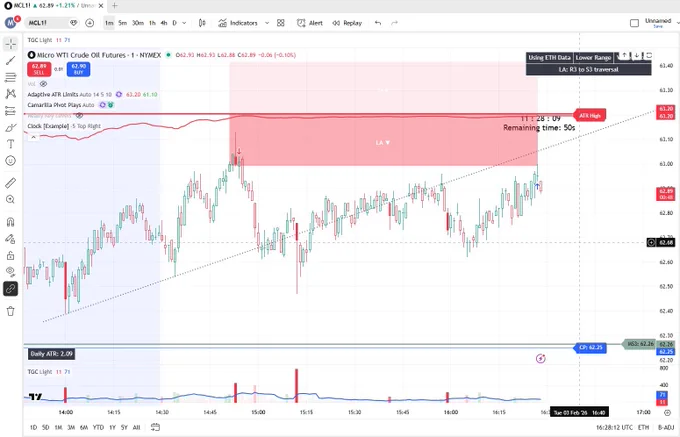Redo the chart action
The height and width of the screenshot is (437, 680).
pos(394,23)
